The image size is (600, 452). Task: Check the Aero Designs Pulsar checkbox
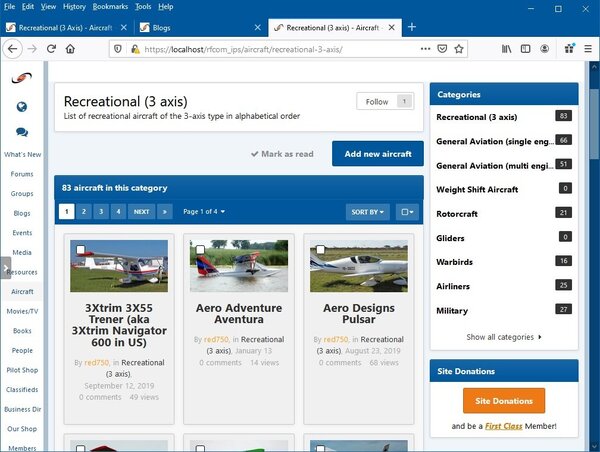coord(319,249)
